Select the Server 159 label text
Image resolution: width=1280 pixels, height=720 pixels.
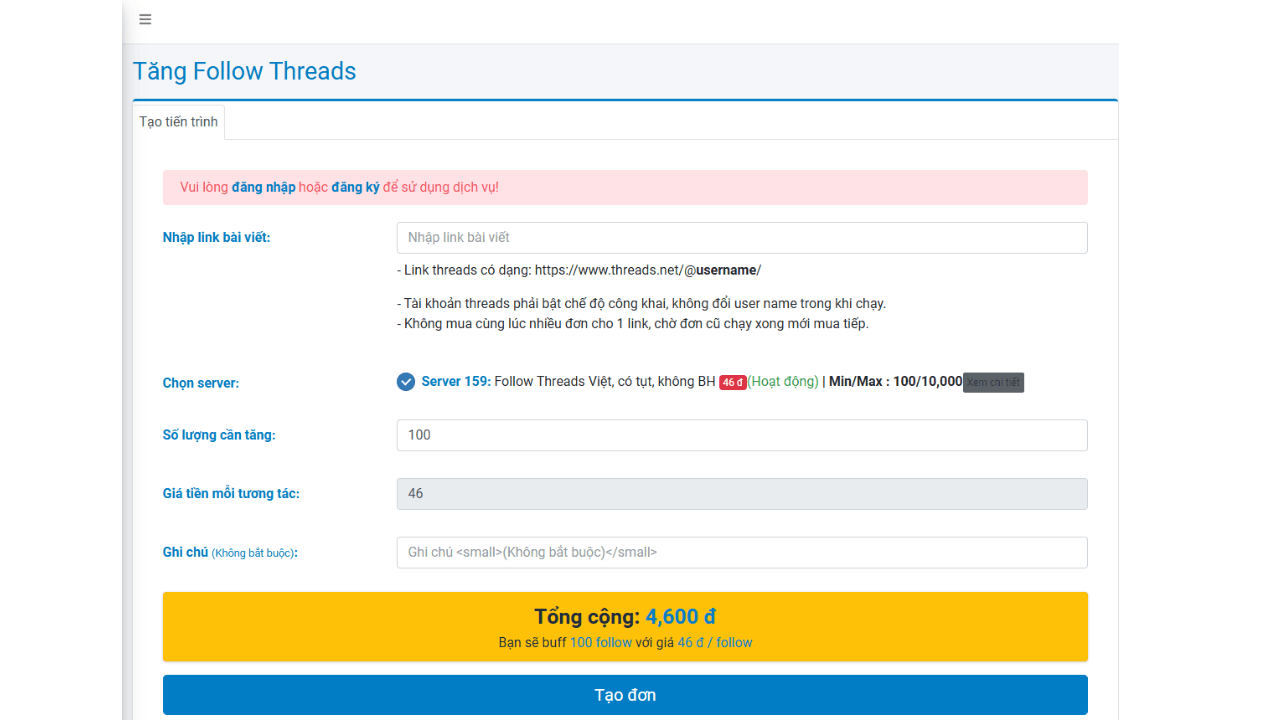(456, 382)
